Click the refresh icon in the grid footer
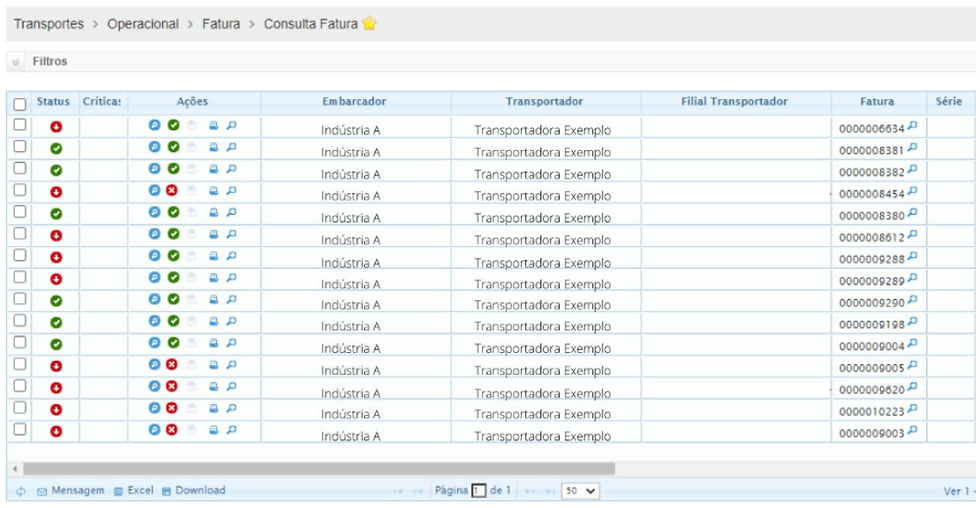The image size is (980, 508). pyautogui.click(x=21, y=491)
